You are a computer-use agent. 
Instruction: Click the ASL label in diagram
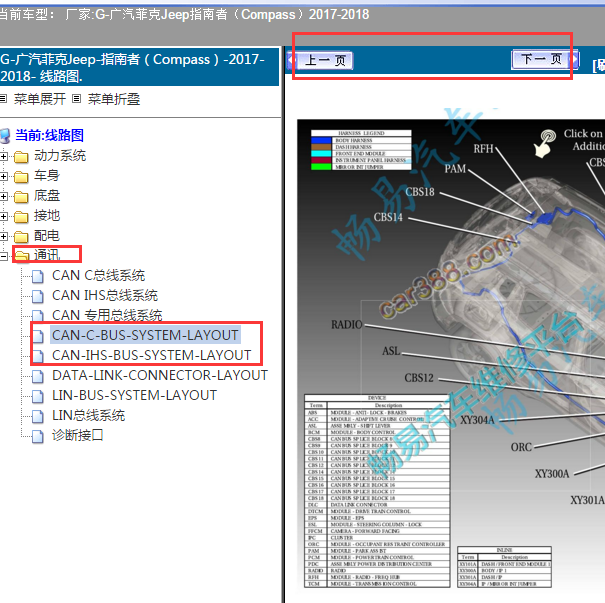point(391,351)
